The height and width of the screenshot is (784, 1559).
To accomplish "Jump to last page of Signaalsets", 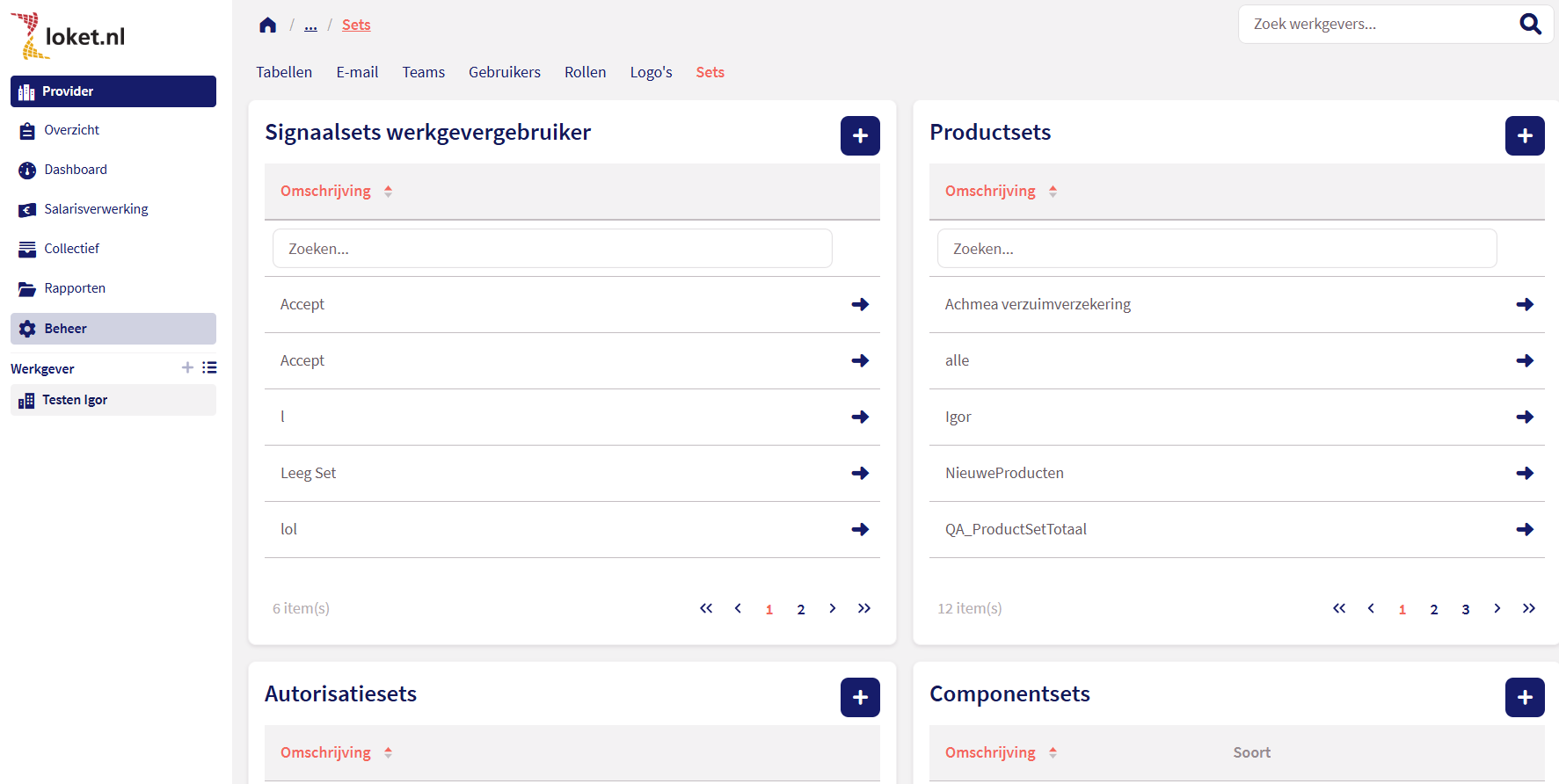I will click(x=863, y=608).
